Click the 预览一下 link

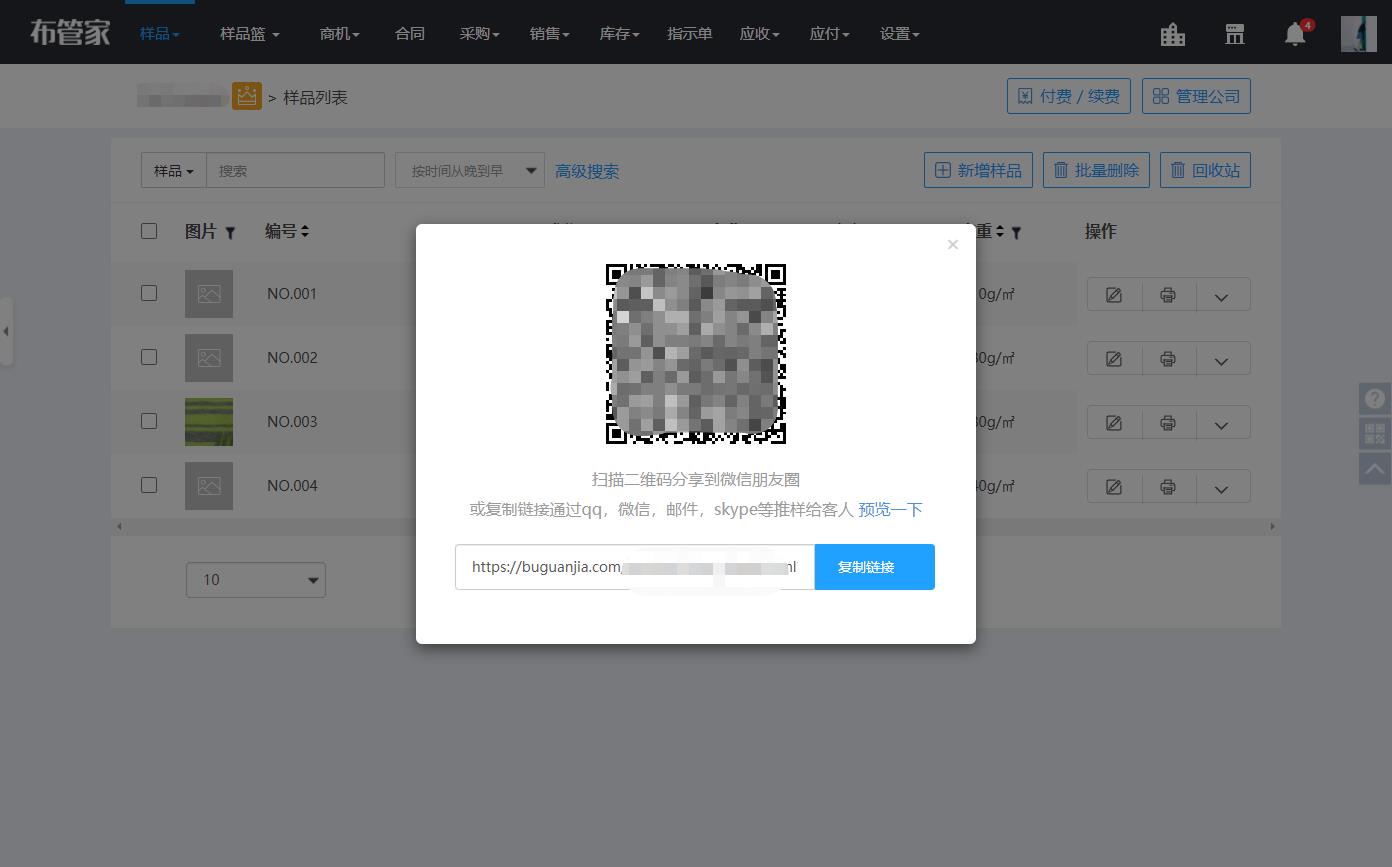(890, 510)
